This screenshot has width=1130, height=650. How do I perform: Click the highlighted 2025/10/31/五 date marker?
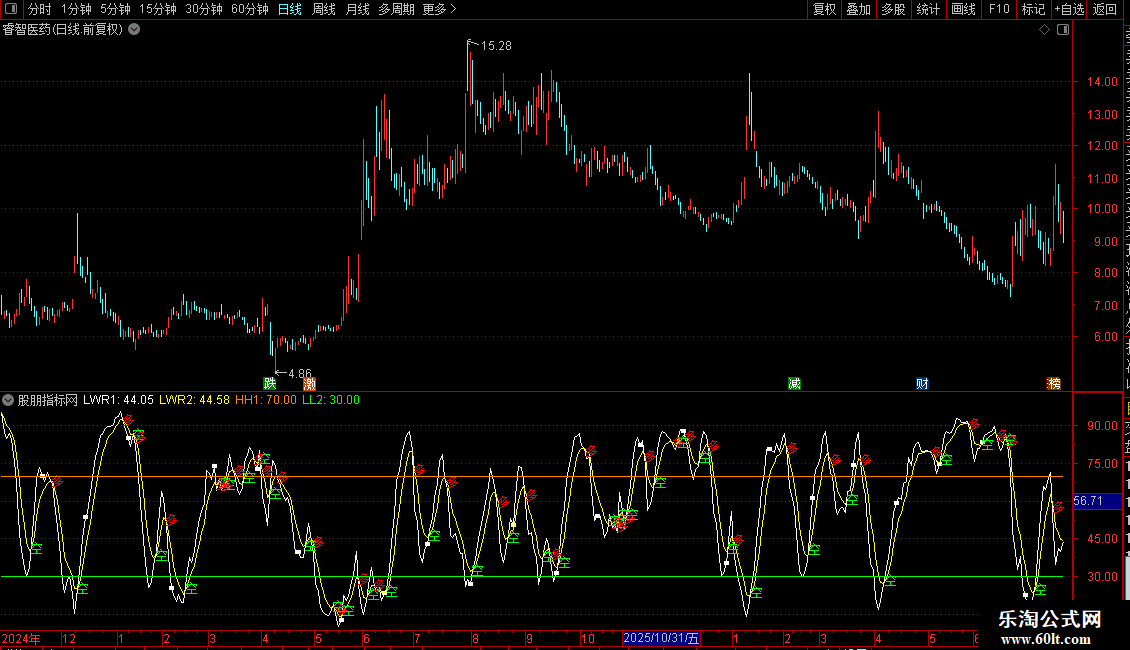click(x=661, y=638)
